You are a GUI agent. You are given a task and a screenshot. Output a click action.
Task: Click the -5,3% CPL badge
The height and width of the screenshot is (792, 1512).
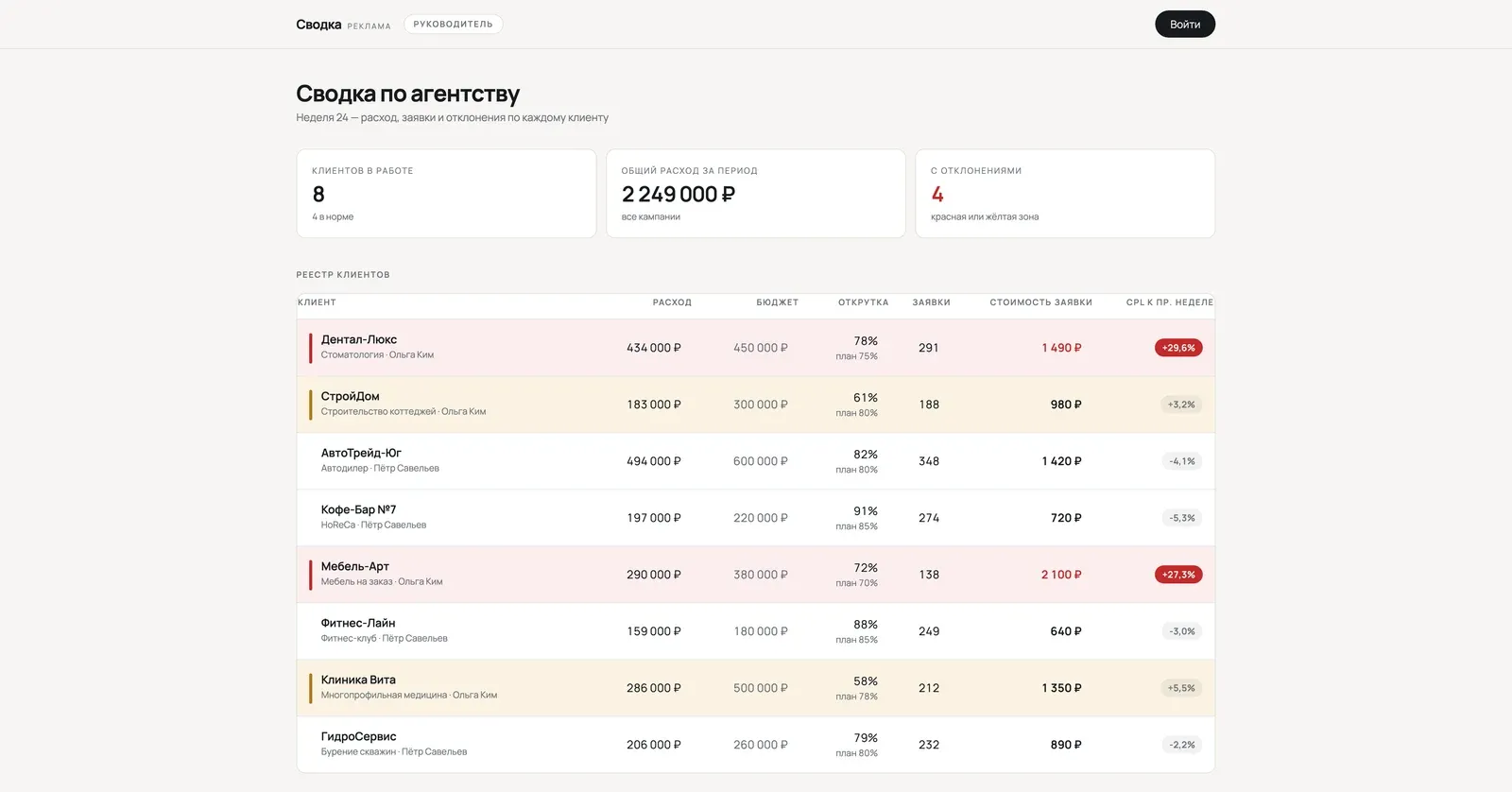click(1182, 518)
